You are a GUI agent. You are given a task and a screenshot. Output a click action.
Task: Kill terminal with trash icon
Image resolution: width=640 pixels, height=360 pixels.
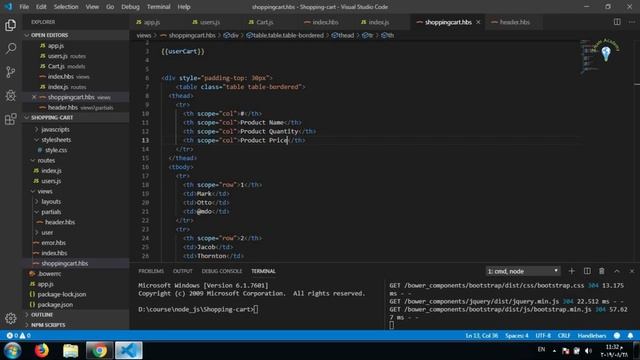(602, 271)
